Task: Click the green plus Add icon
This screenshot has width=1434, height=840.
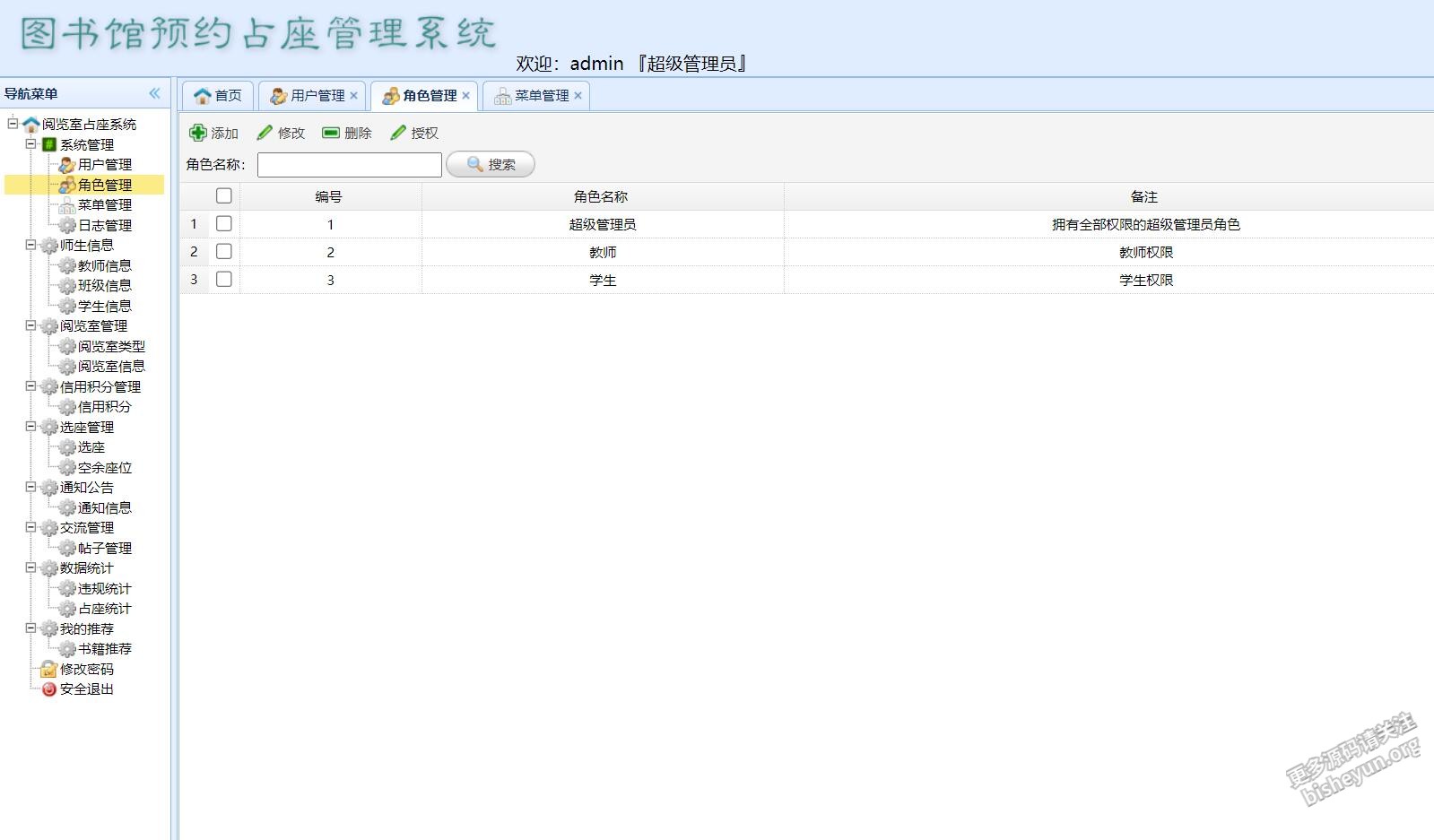Action: pyautogui.click(x=198, y=133)
